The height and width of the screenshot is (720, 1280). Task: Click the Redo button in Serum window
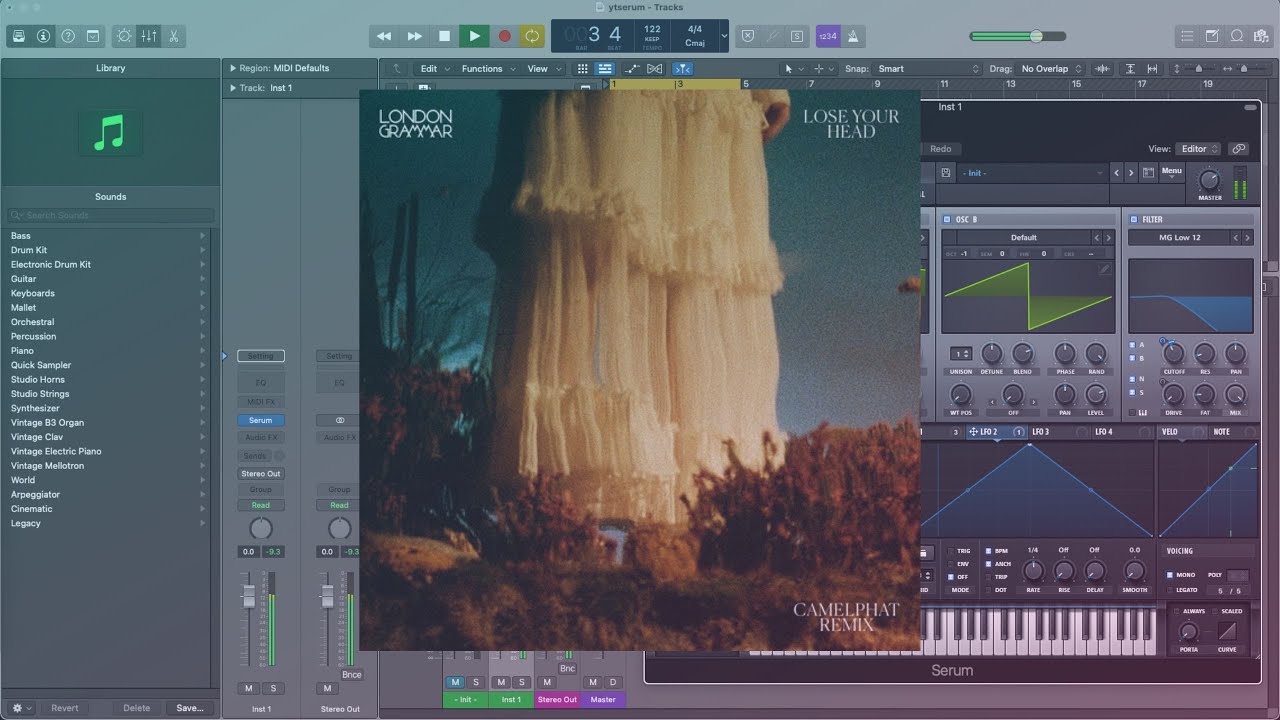point(941,149)
